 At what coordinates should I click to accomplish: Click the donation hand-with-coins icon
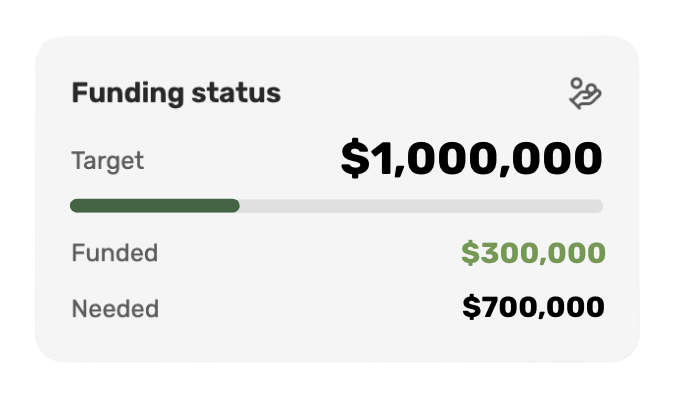pyautogui.click(x=585, y=93)
